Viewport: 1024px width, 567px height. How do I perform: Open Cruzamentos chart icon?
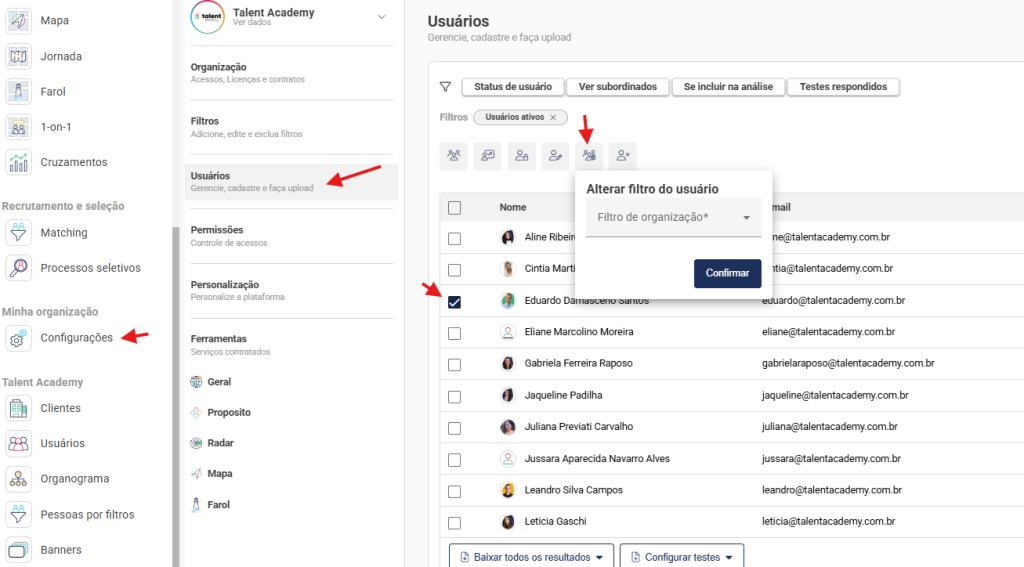[19, 162]
